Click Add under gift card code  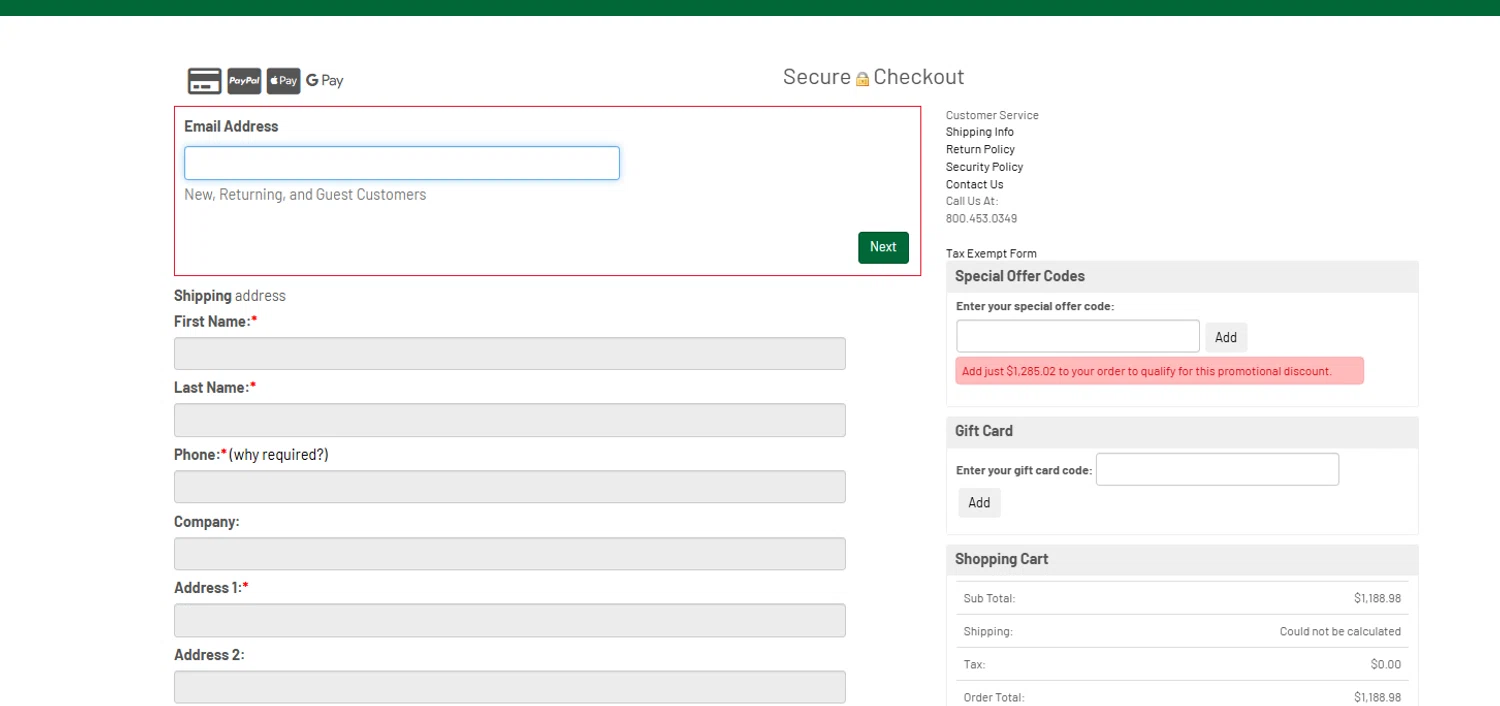[x=979, y=503]
